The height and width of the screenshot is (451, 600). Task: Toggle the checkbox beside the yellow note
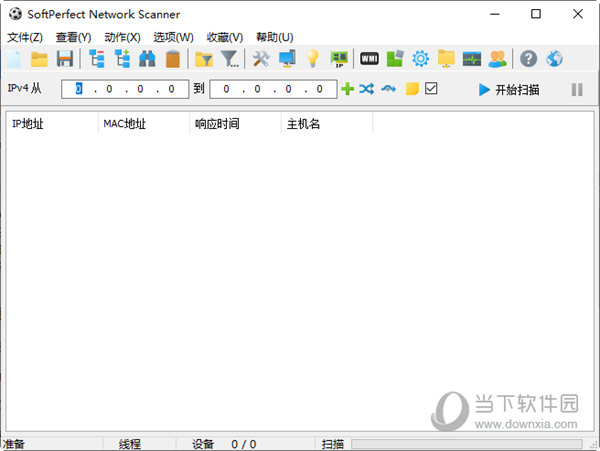tap(431, 88)
